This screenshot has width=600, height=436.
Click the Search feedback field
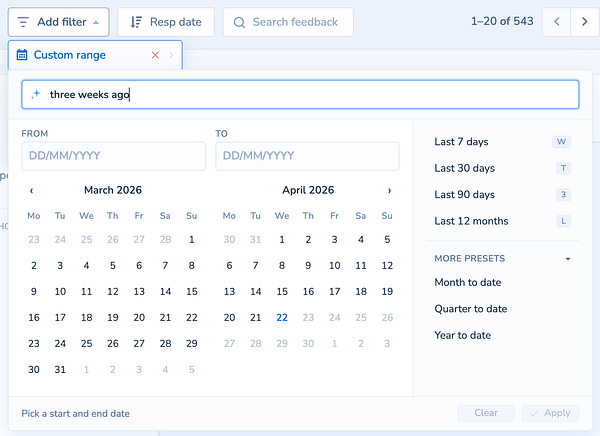tap(288, 22)
